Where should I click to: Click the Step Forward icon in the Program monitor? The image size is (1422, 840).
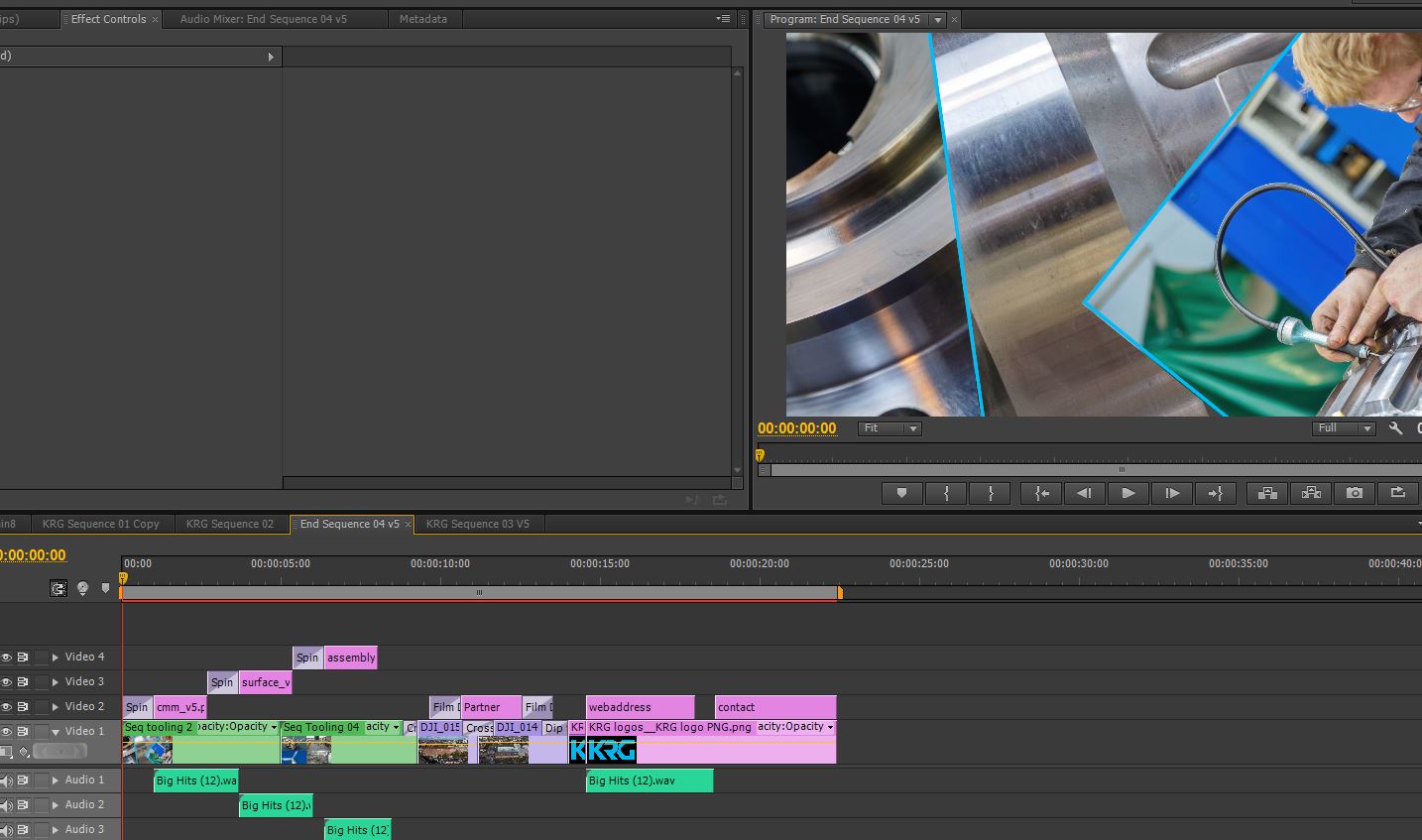point(1172,493)
